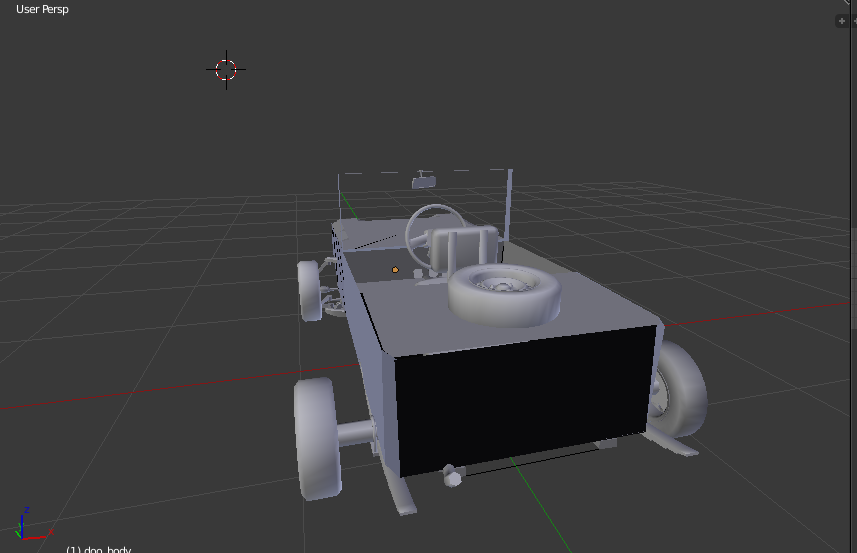857x553 pixels.
Task: Select the rear-view mirror on the windshield frame
Action: coord(424,181)
